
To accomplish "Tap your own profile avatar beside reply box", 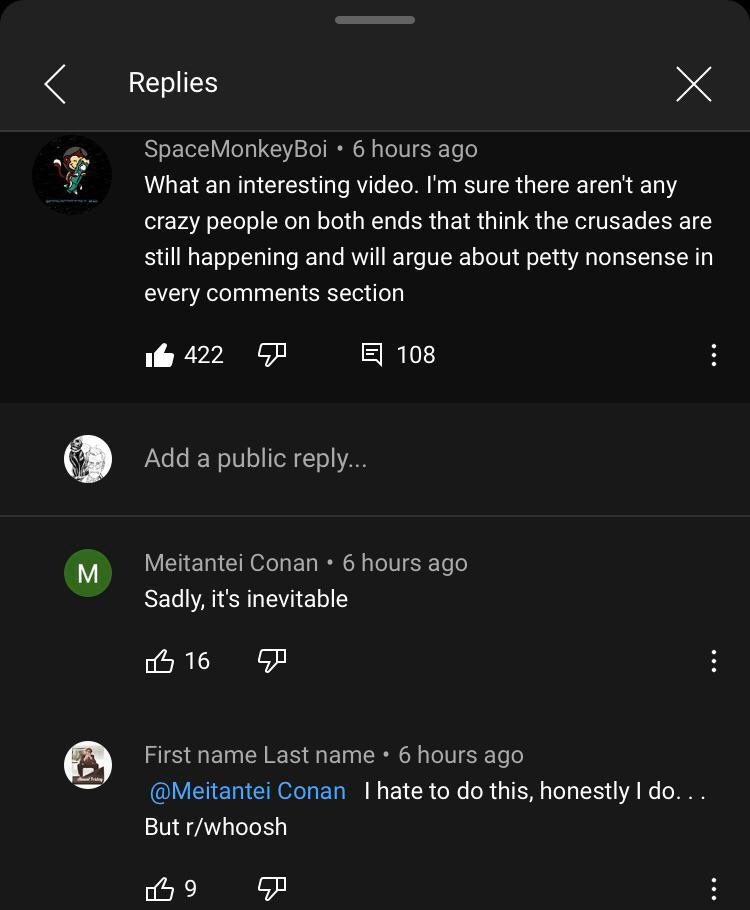I will pyautogui.click(x=88, y=459).
